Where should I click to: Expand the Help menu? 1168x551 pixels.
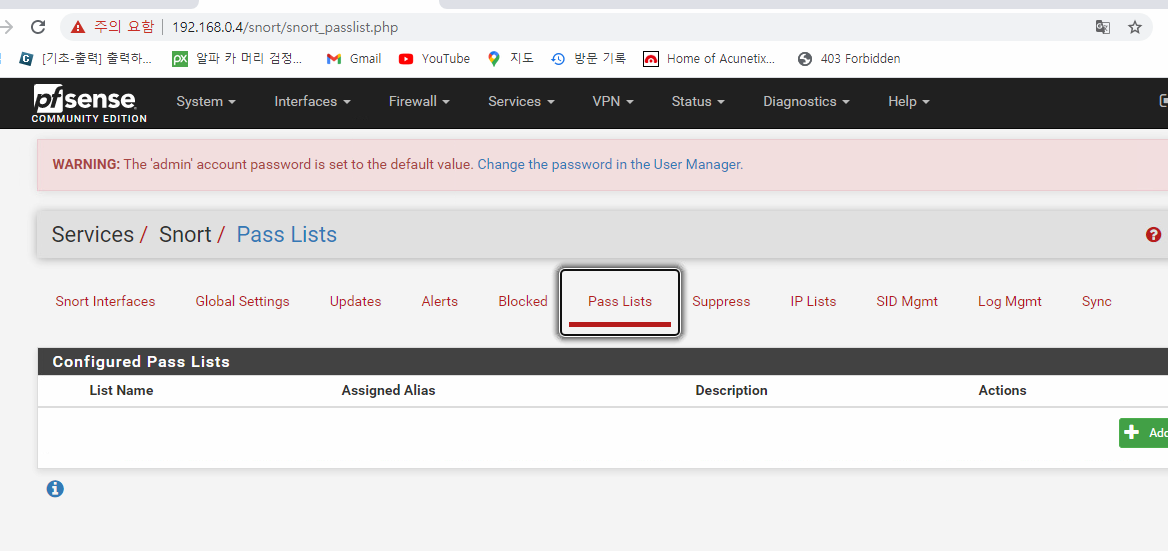pos(909,101)
